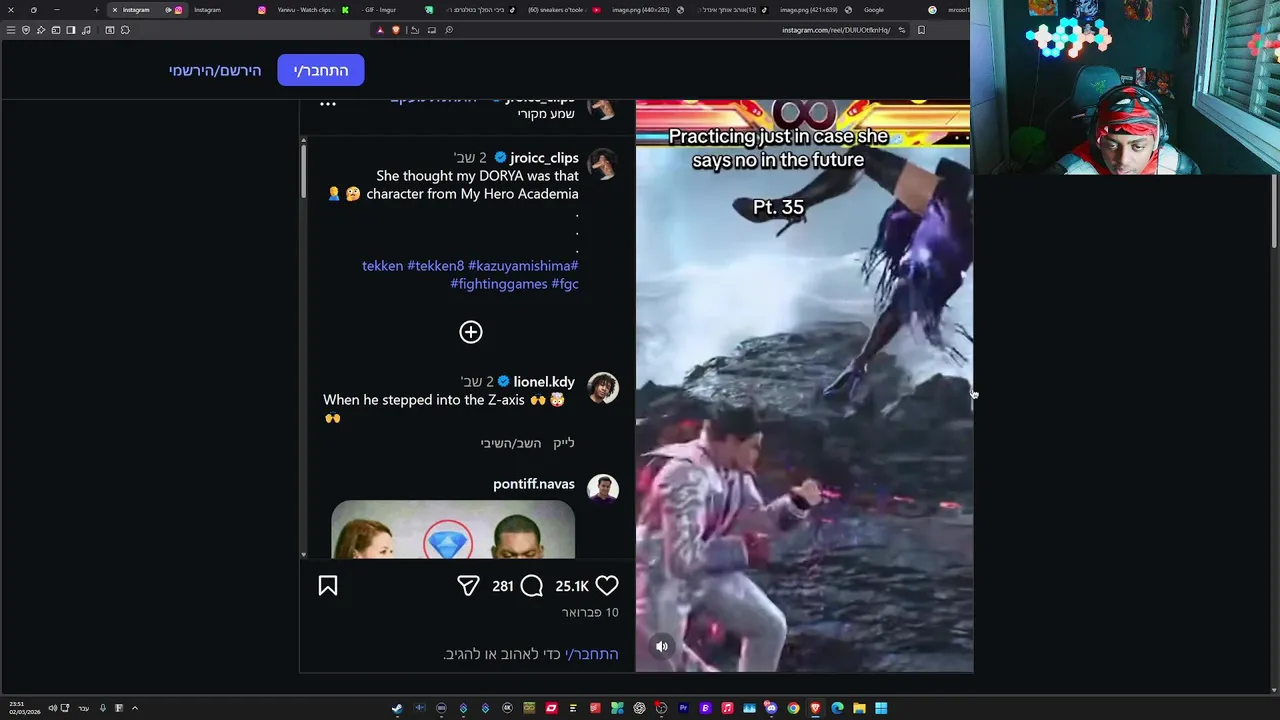The height and width of the screenshot is (720, 1280).
Task: Open ChatGPT app from the taskbar
Action: tap(639, 708)
